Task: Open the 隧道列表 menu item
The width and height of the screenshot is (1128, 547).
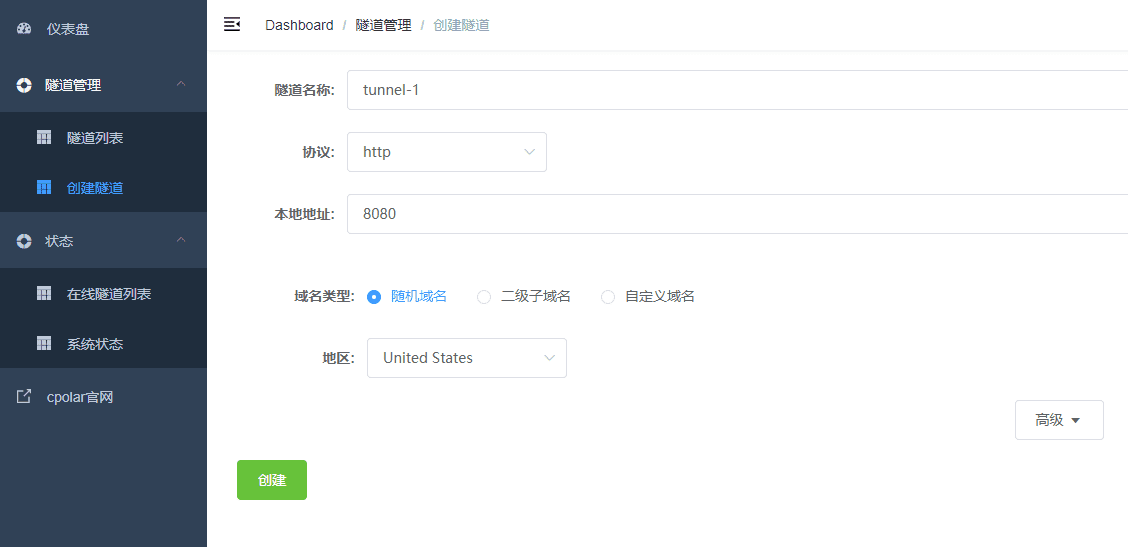Action: 104,137
